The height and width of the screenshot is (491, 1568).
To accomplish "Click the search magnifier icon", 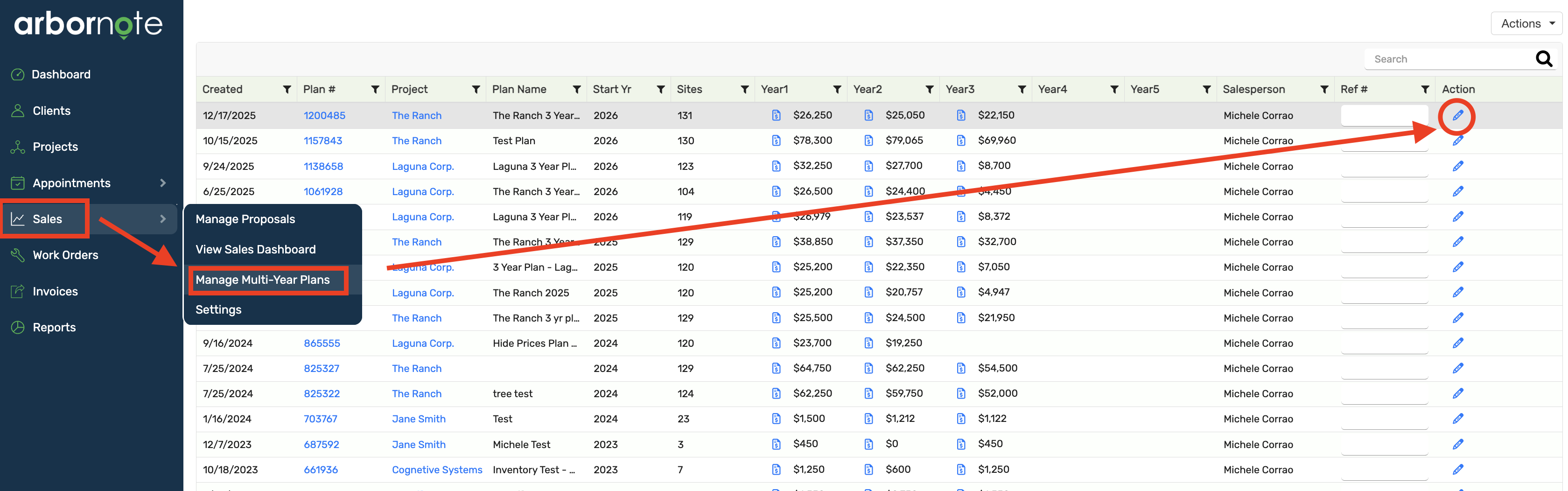I will click(x=1543, y=59).
